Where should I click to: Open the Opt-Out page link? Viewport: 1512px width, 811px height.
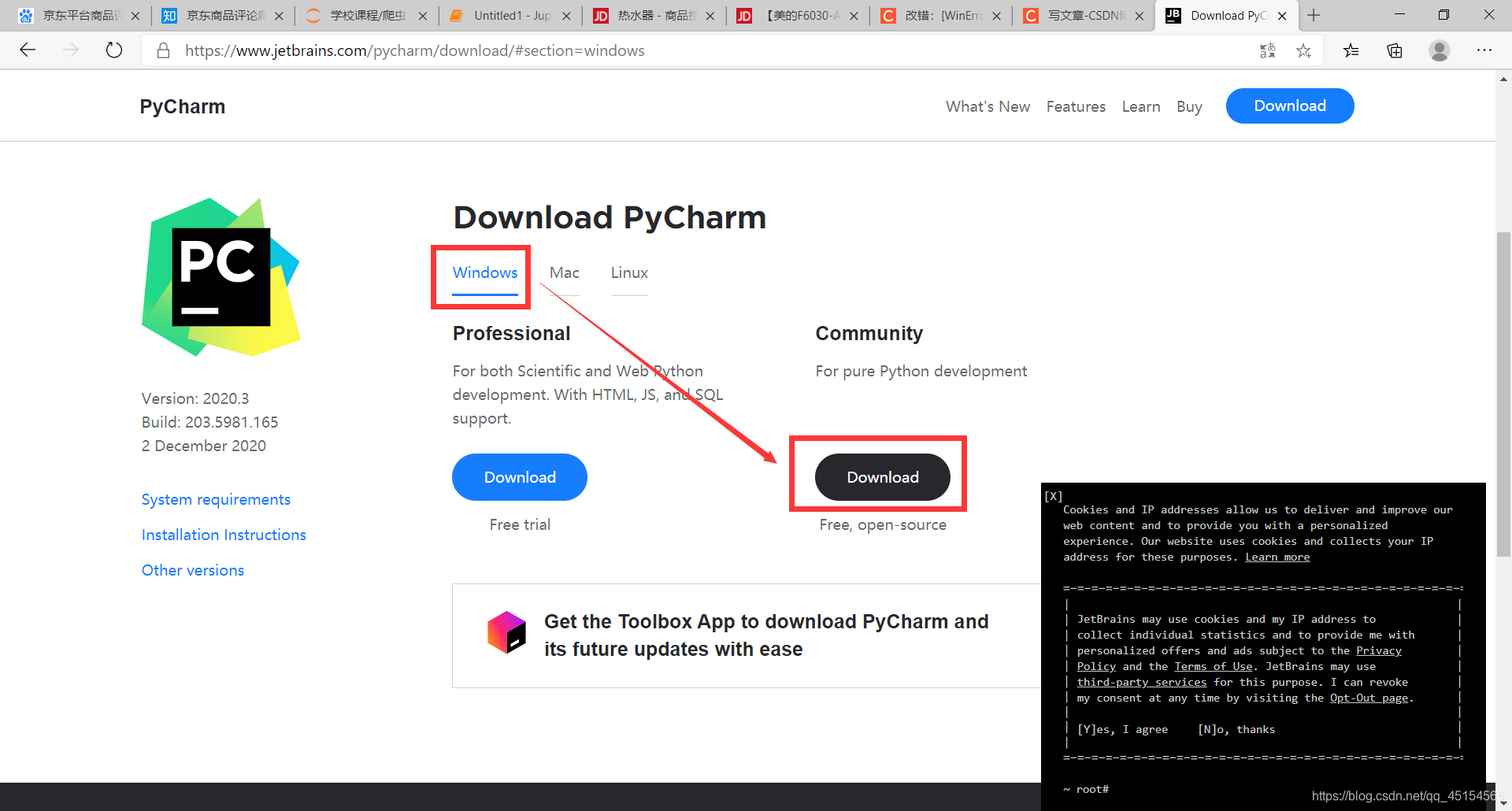(1369, 698)
